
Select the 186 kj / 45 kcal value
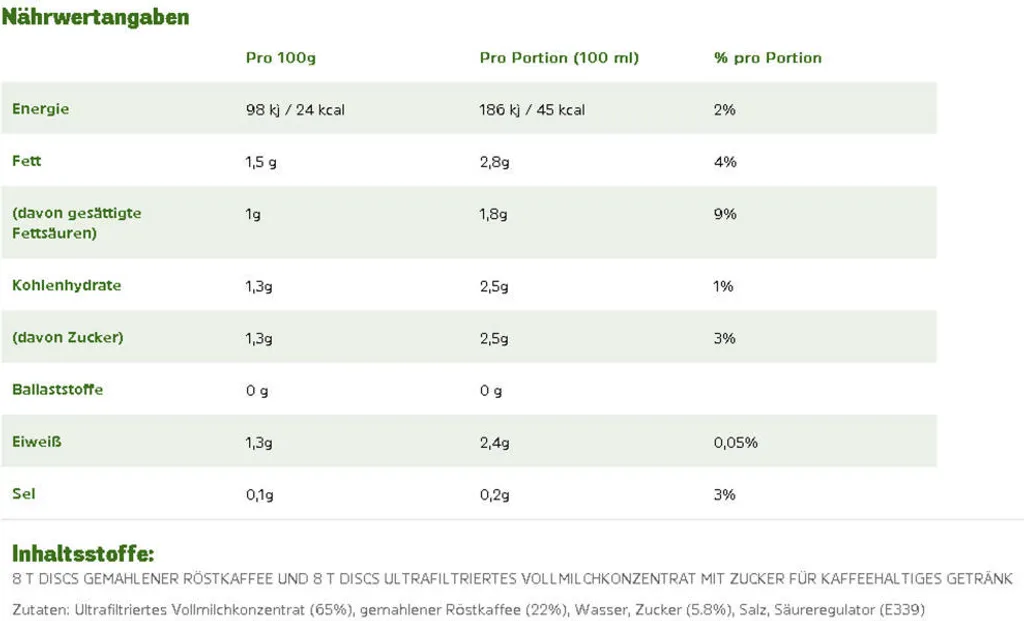coord(532,110)
